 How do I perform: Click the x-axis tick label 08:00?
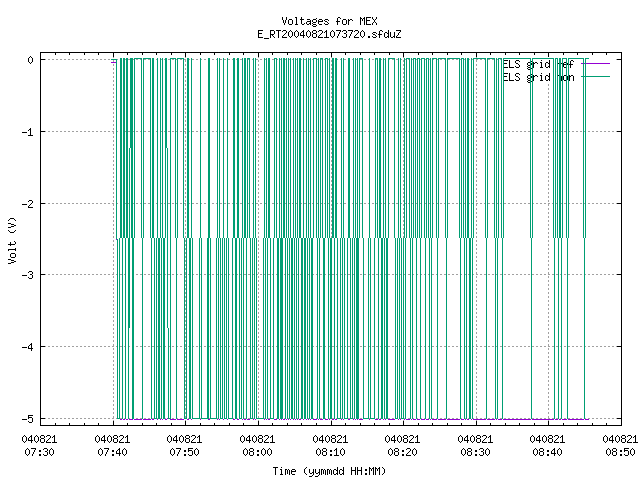(x=257, y=452)
